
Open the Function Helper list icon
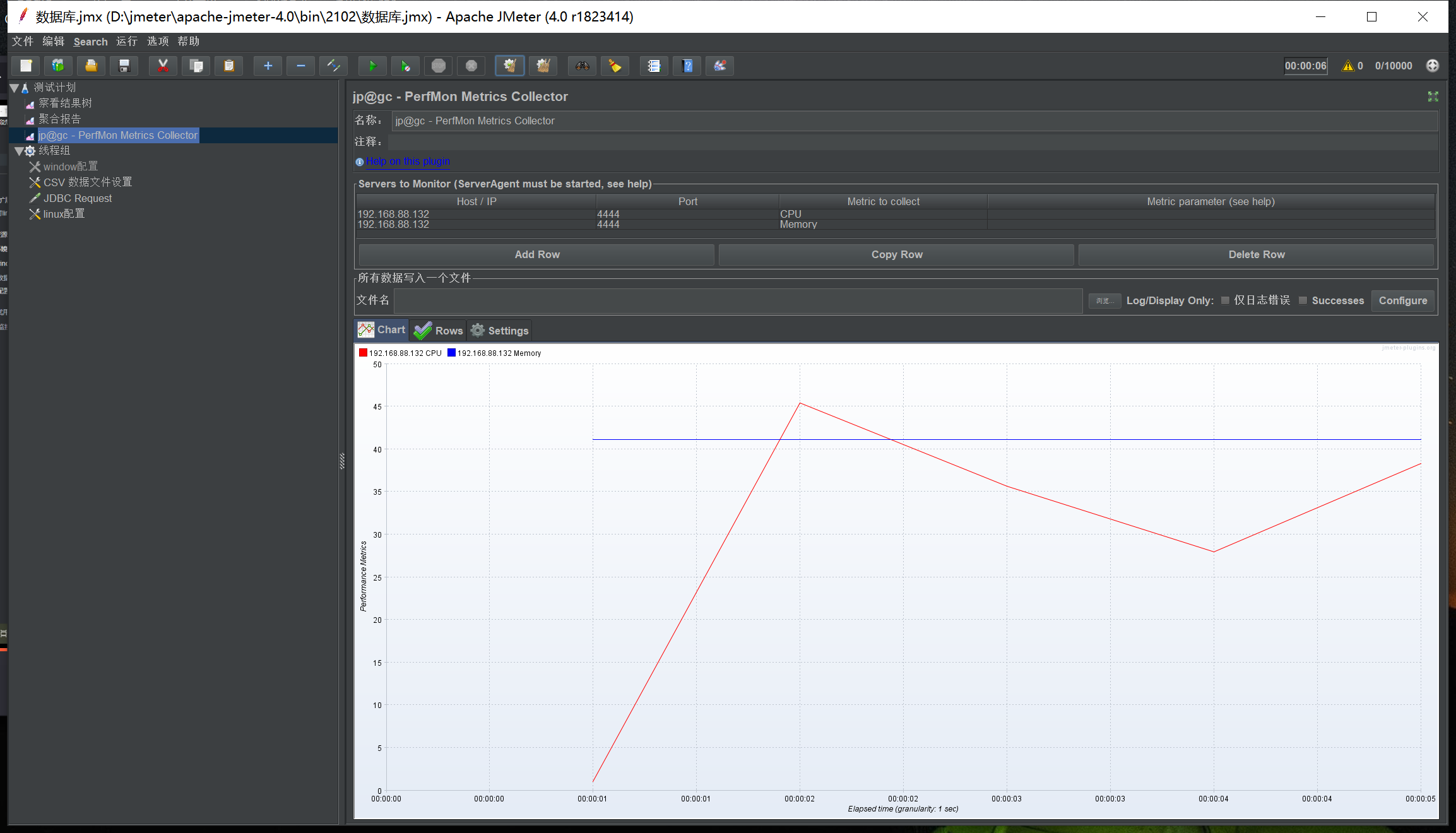pyautogui.click(x=654, y=66)
